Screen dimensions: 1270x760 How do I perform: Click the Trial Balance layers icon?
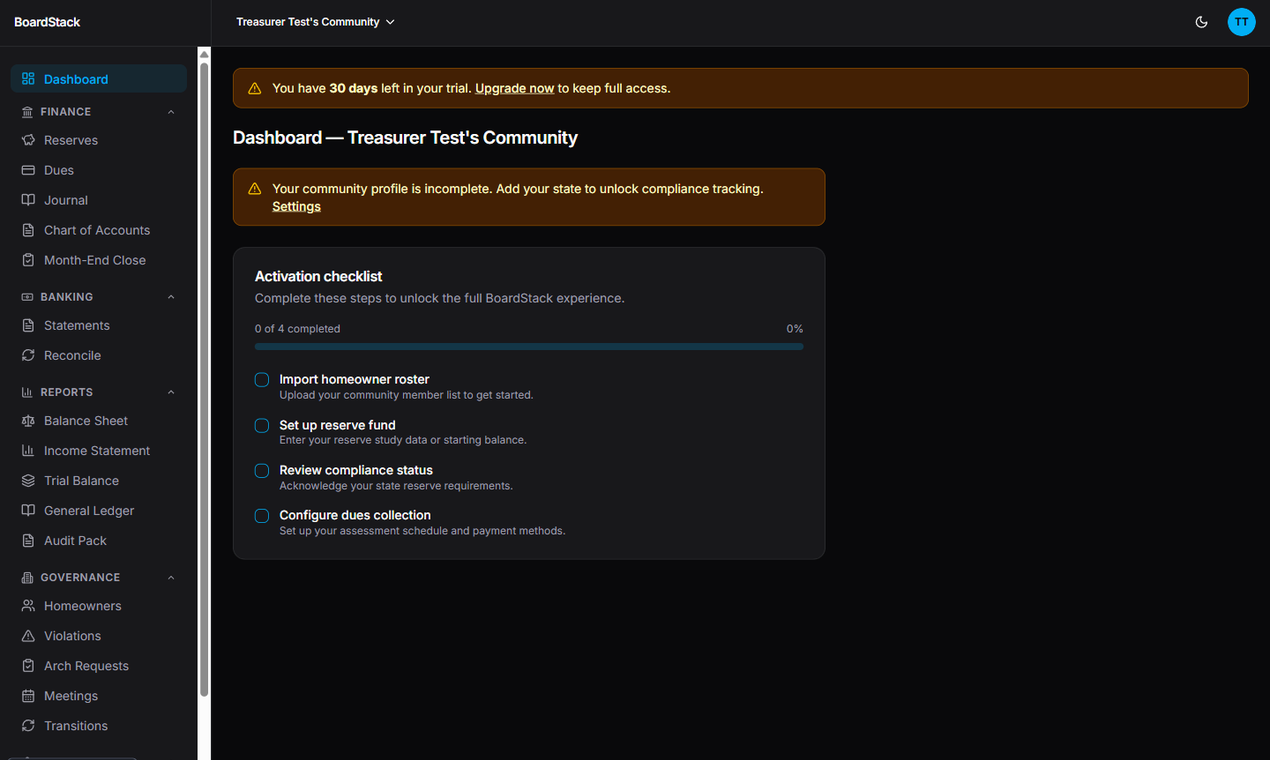click(28, 481)
